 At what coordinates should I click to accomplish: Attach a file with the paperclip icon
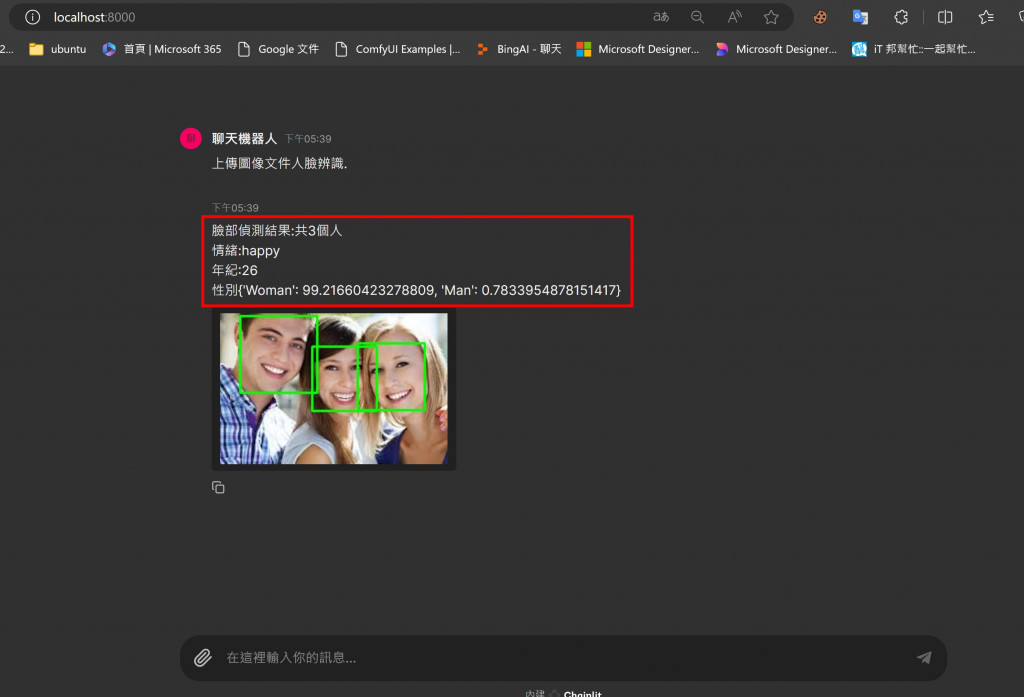pos(203,658)
